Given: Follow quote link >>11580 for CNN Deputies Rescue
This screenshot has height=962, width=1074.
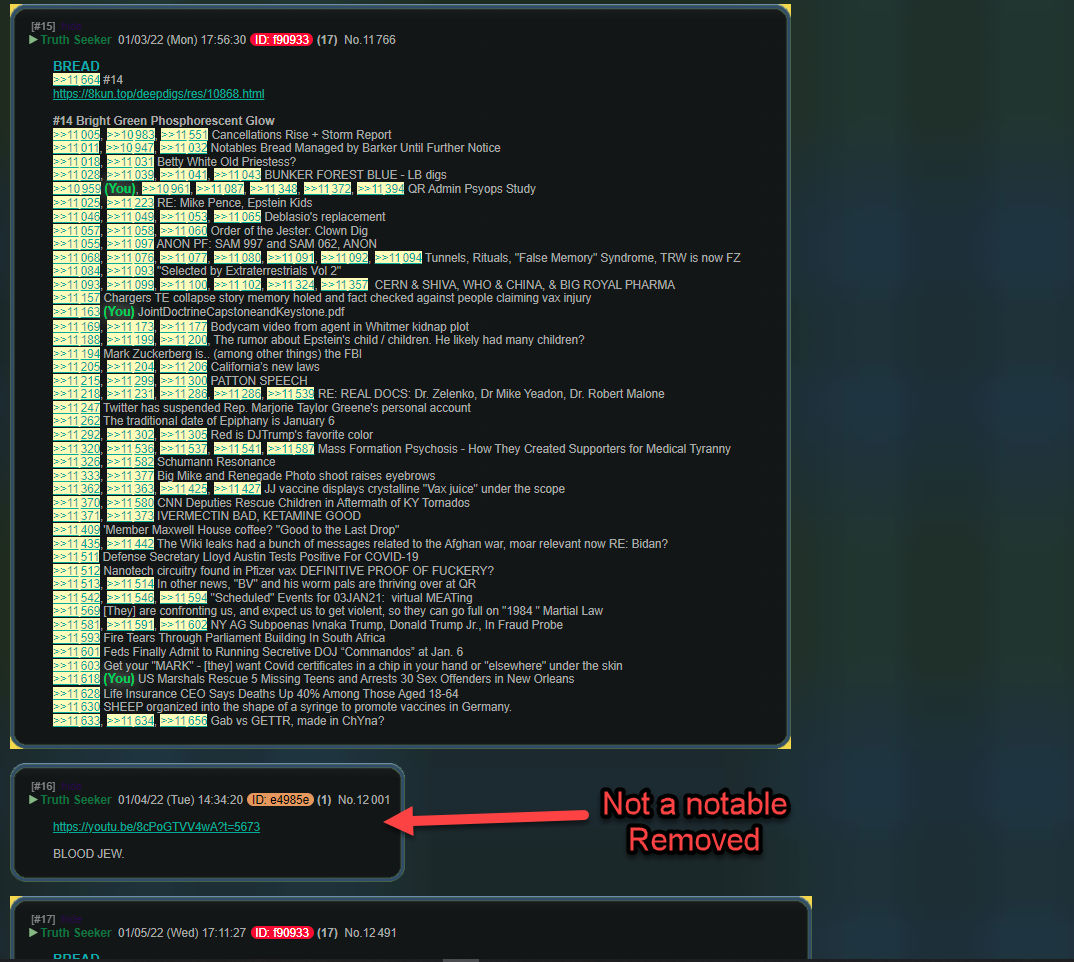Looking at the screenshot, I should click(130, 503).
